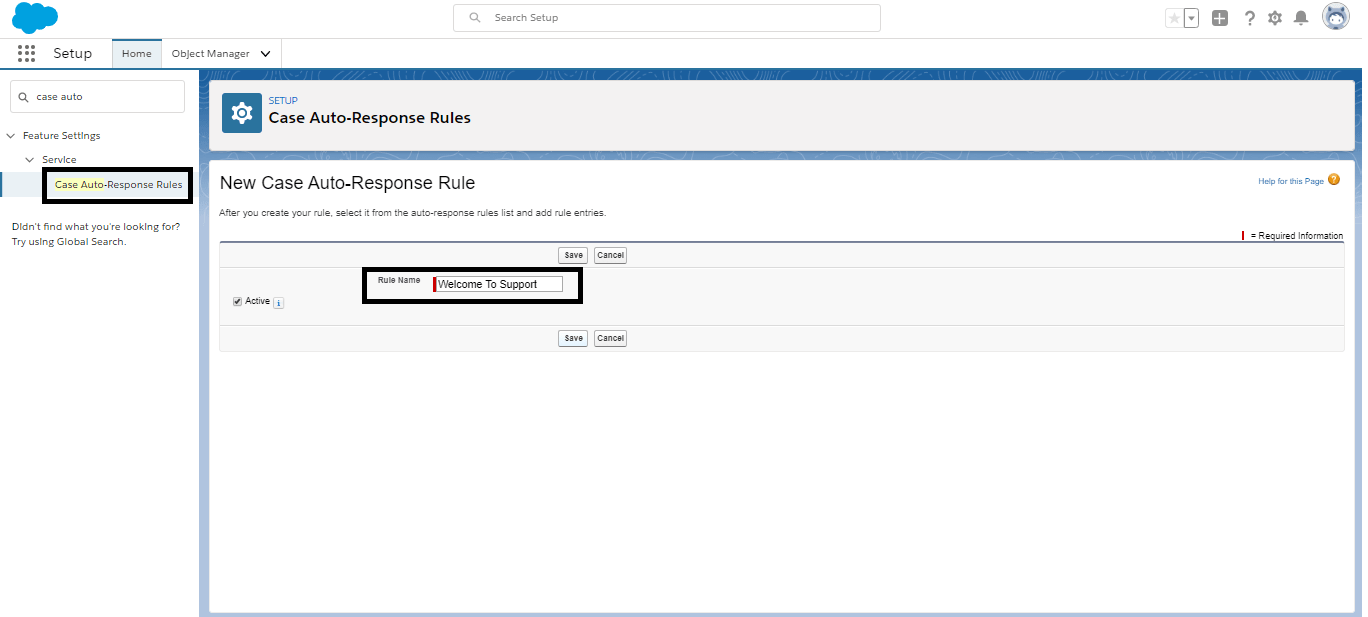Open the Salesforce+ plus icon
The image size is (1368, 617).
1220,17
